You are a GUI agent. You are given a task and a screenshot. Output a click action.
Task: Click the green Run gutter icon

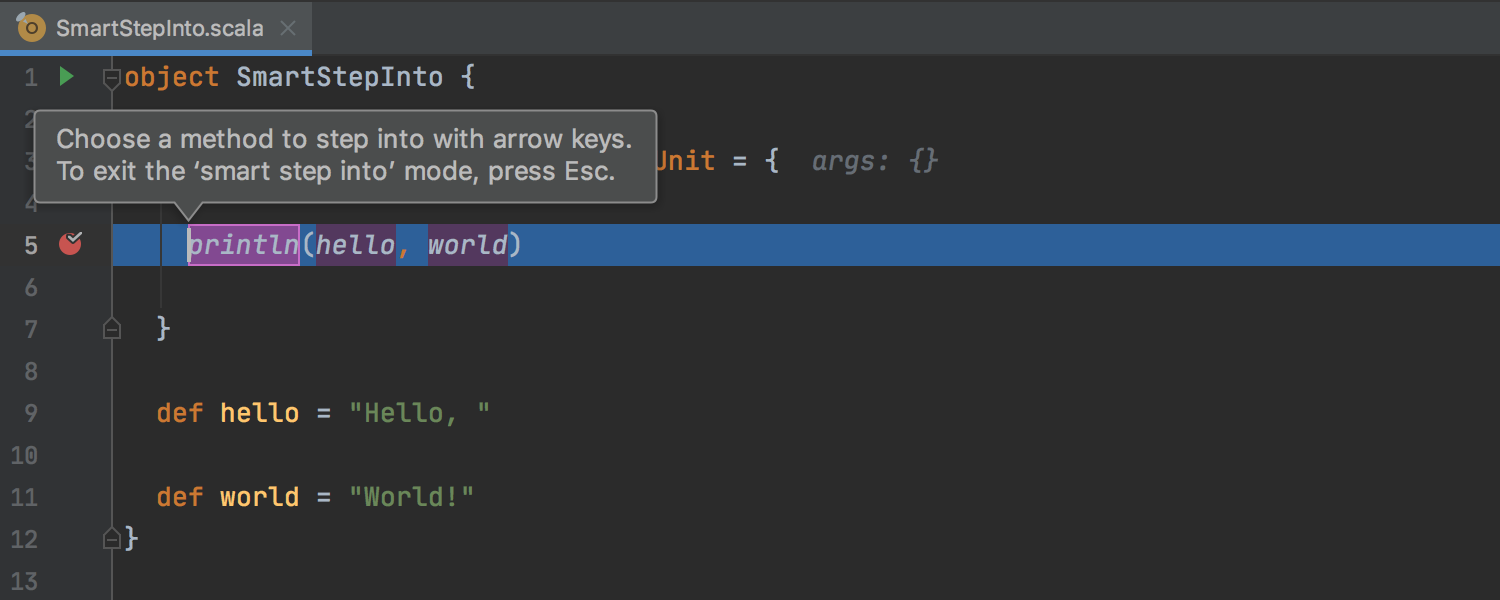[66, 76]
